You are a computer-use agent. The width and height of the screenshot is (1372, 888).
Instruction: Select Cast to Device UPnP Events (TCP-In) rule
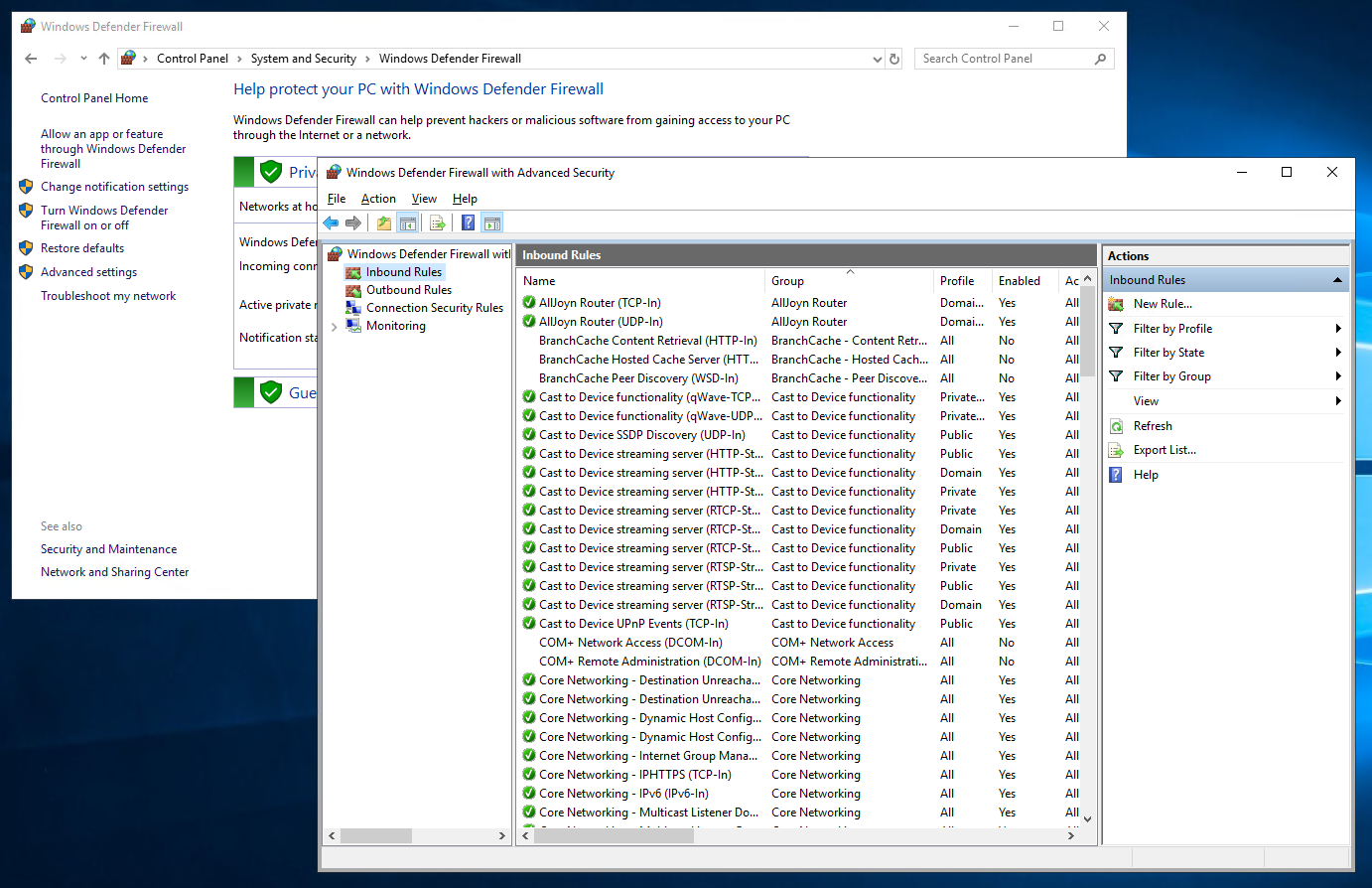click(x=633, y=624)
